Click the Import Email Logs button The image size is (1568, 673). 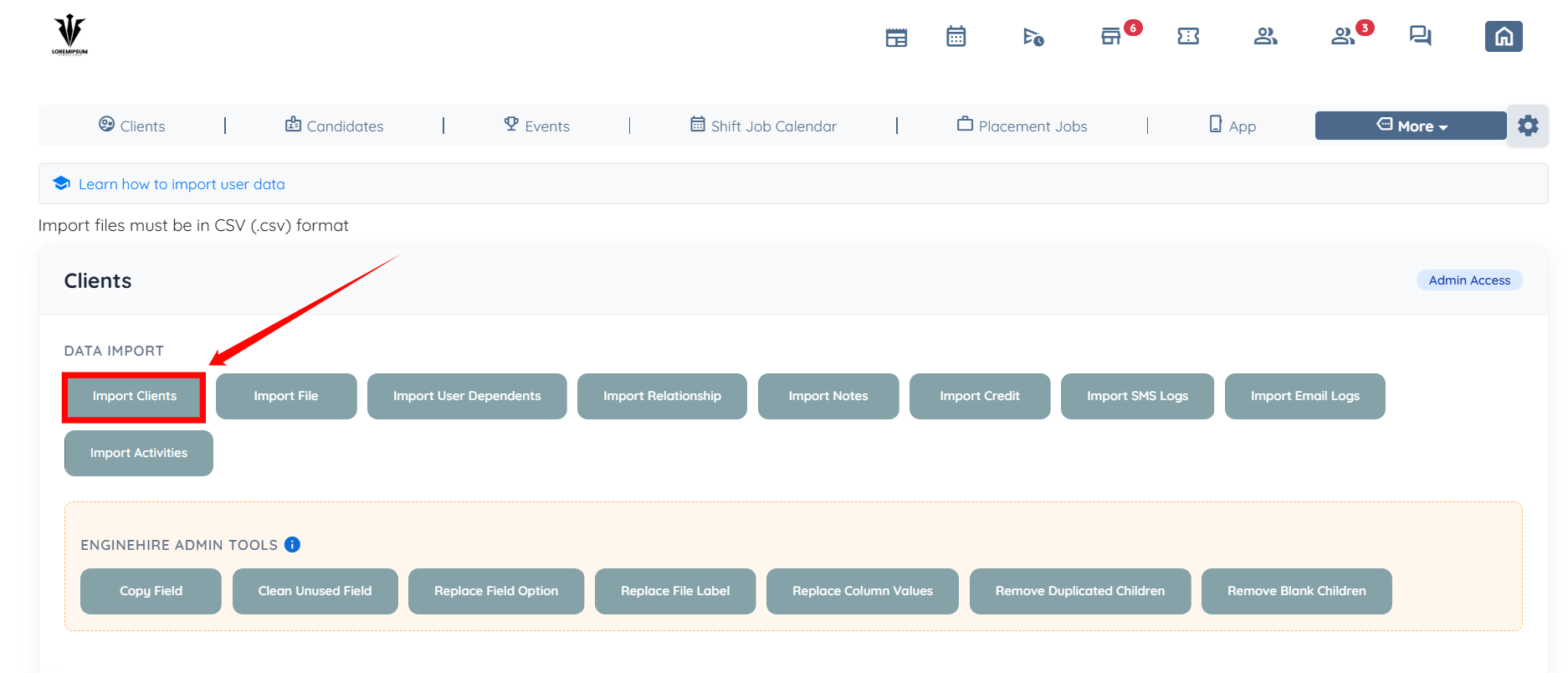tap(1305, 396)
